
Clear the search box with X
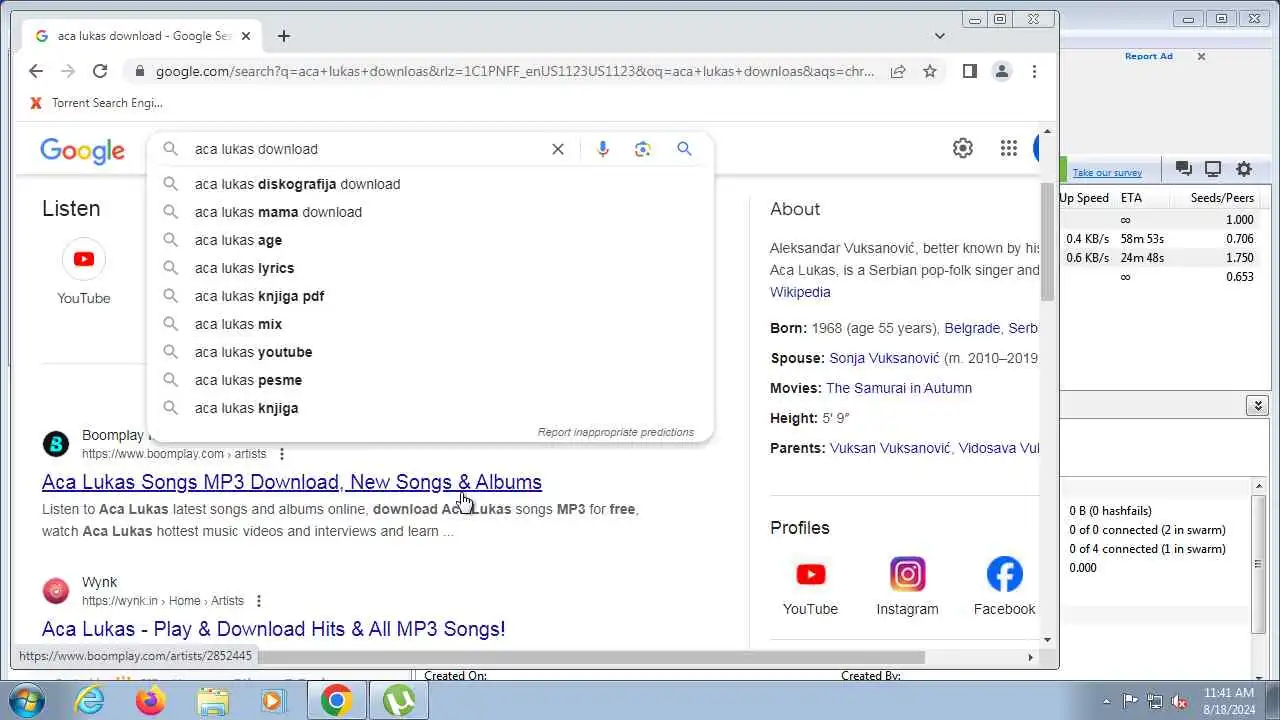click(x=558, y=149)
